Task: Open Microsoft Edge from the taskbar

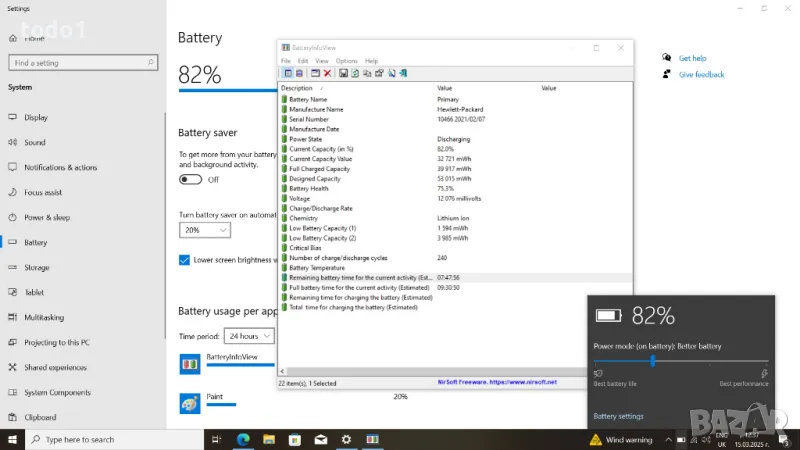Action: click(242, 439)
